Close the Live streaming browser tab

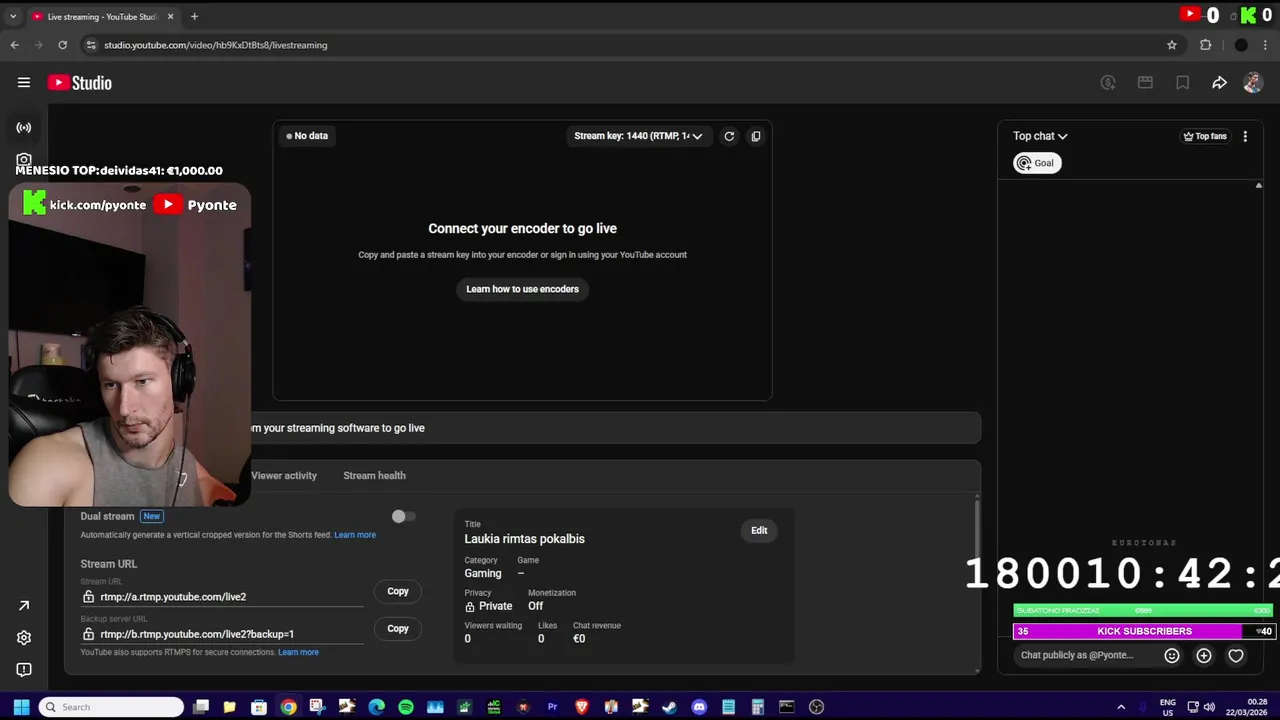[170, 16]
